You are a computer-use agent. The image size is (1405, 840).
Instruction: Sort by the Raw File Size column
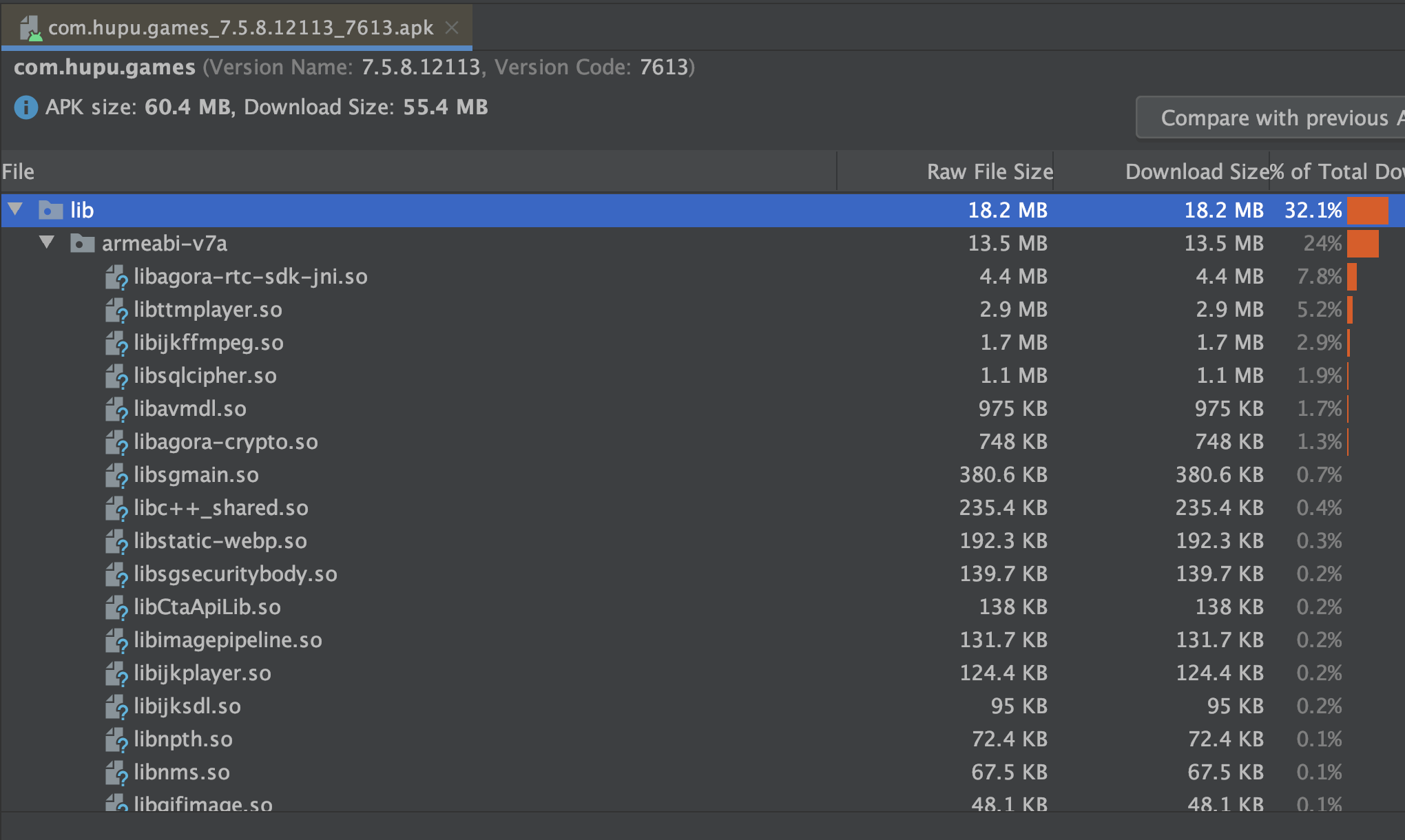coord(989,172)
